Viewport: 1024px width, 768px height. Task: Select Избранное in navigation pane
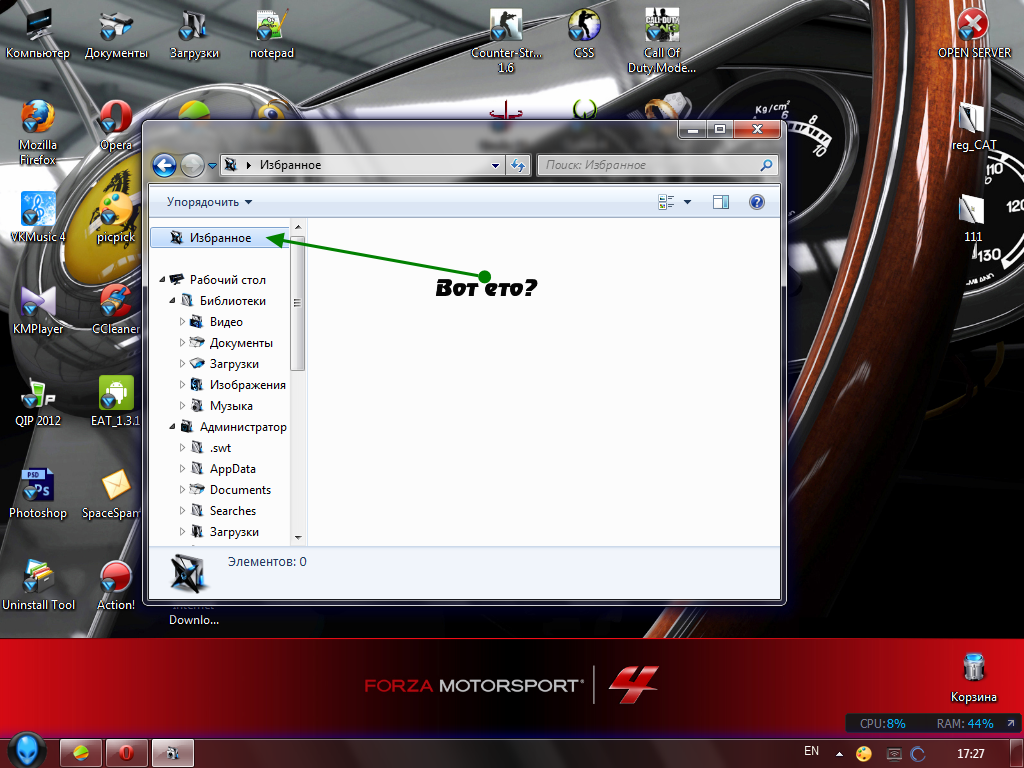(x=220, y=238)
